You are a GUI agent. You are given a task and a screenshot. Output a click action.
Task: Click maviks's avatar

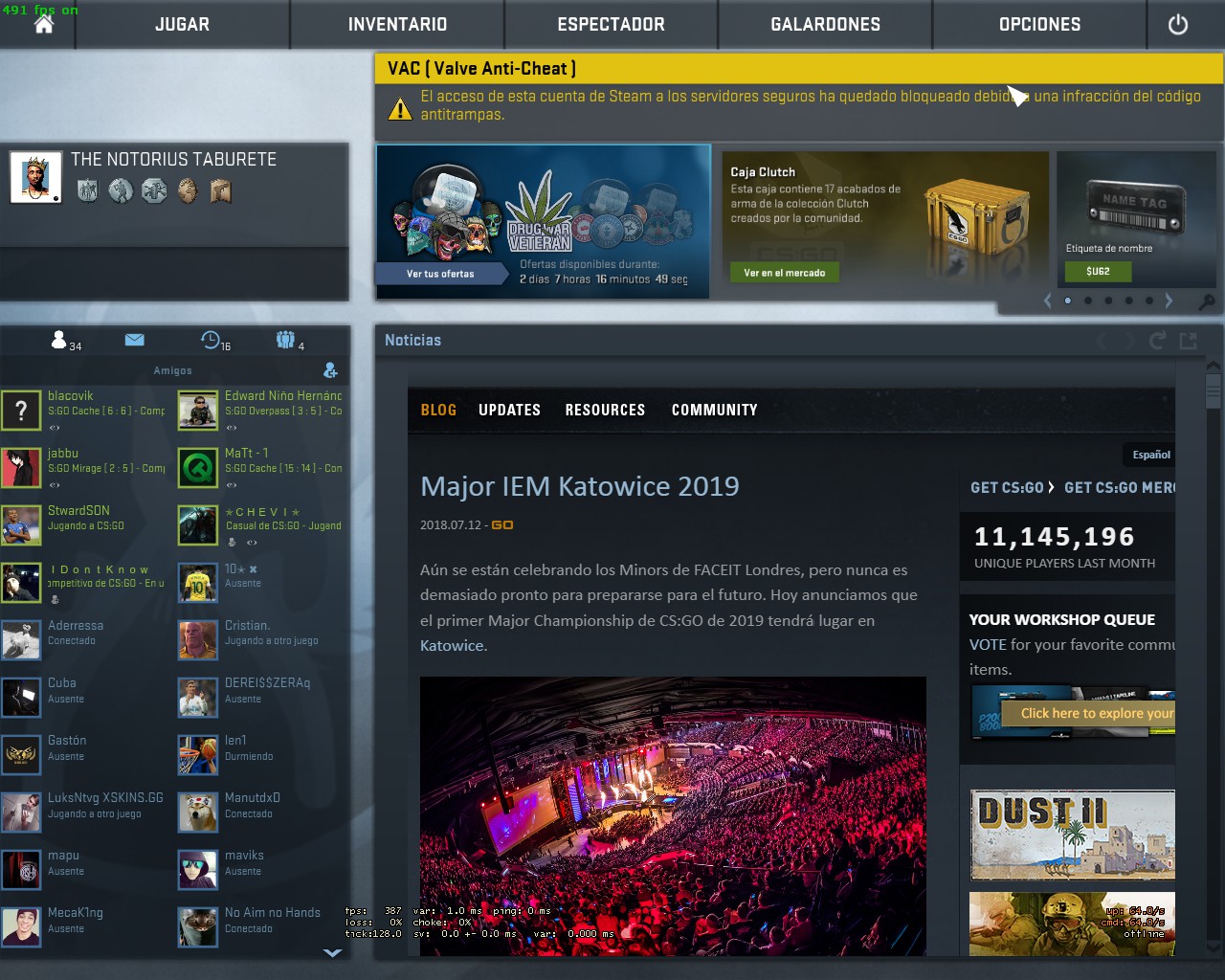pyautogui.click(x=198, y=870)
